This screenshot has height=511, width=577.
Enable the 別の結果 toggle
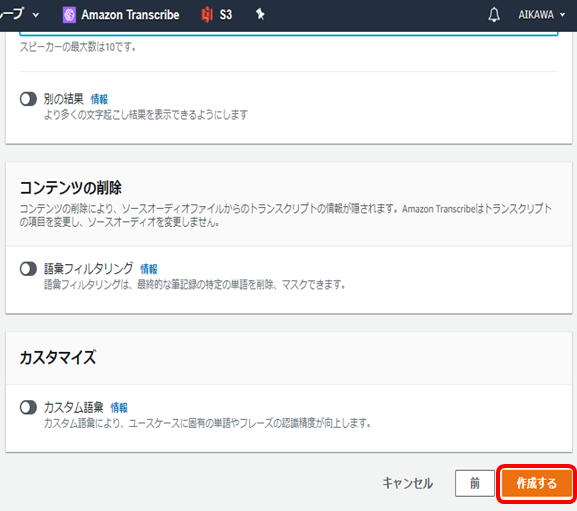coord(28,99)
